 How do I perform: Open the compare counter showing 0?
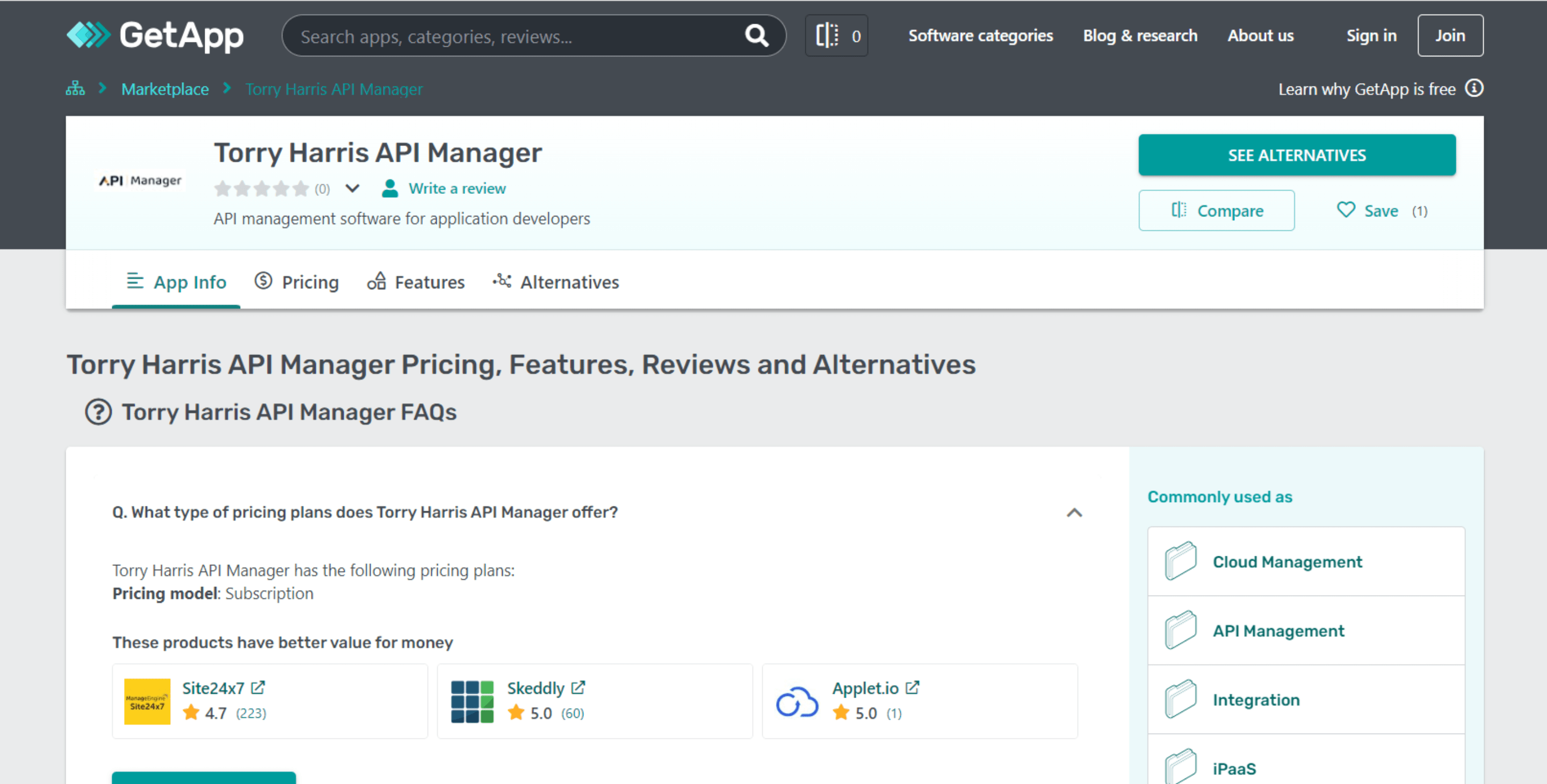click(836, 35)
